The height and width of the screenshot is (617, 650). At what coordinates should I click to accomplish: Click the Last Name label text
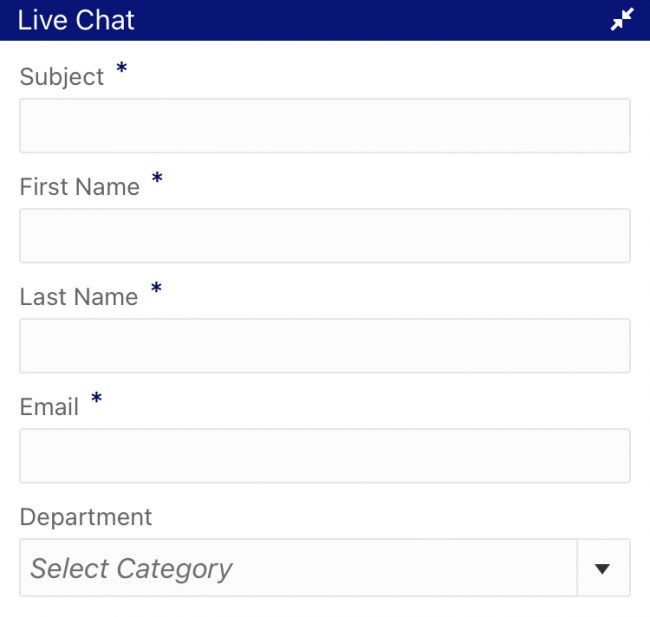point(79,297)
